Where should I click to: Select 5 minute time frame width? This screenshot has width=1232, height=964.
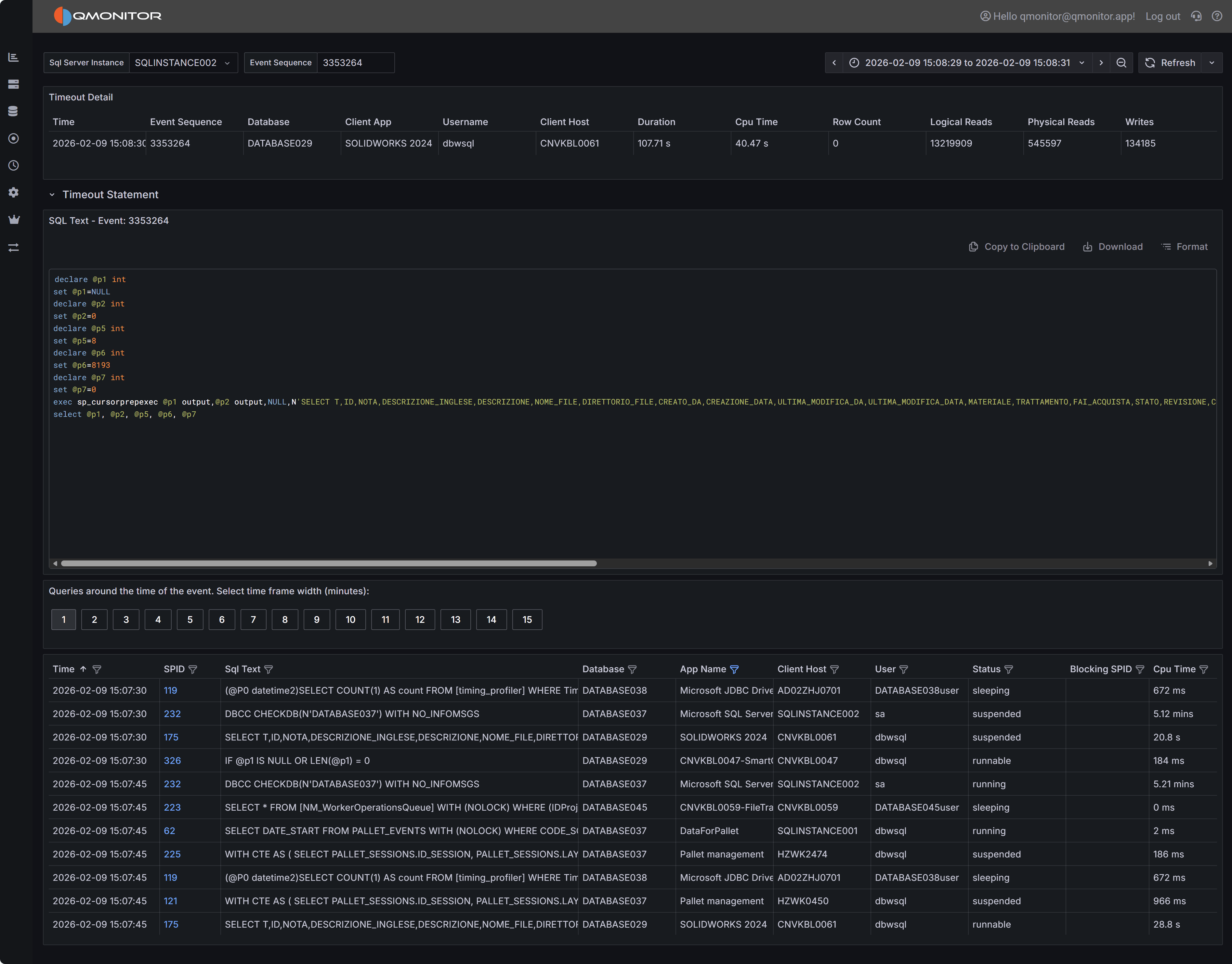point(190,620)
